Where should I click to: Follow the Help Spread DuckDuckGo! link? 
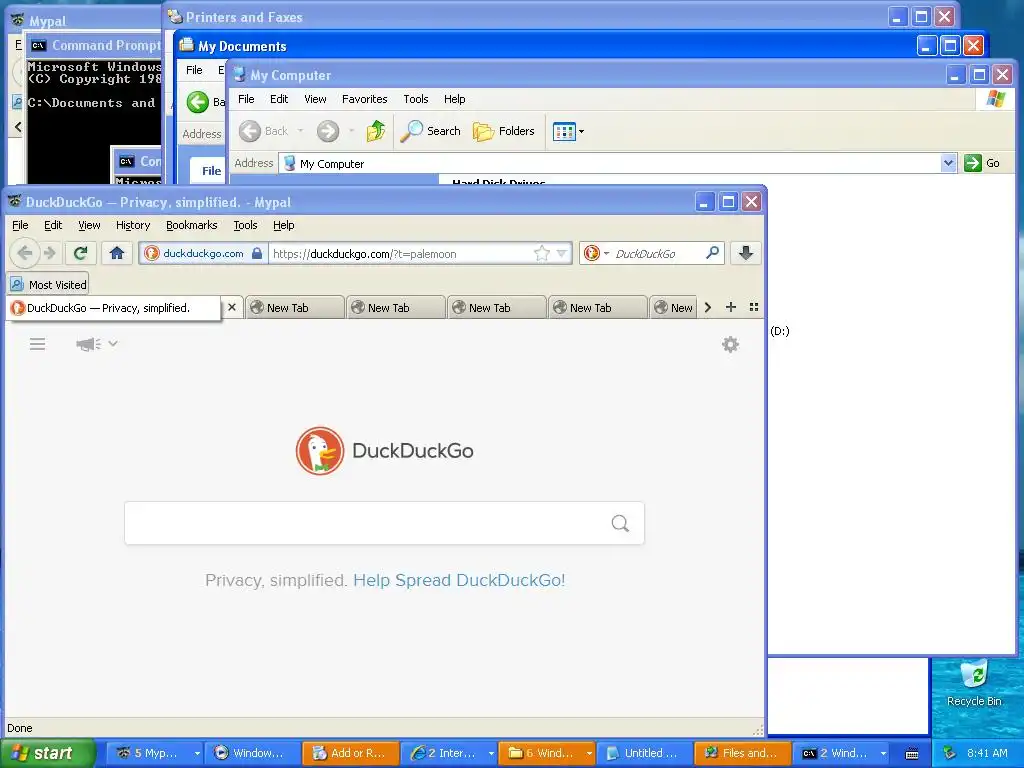[x=459, y=580]
